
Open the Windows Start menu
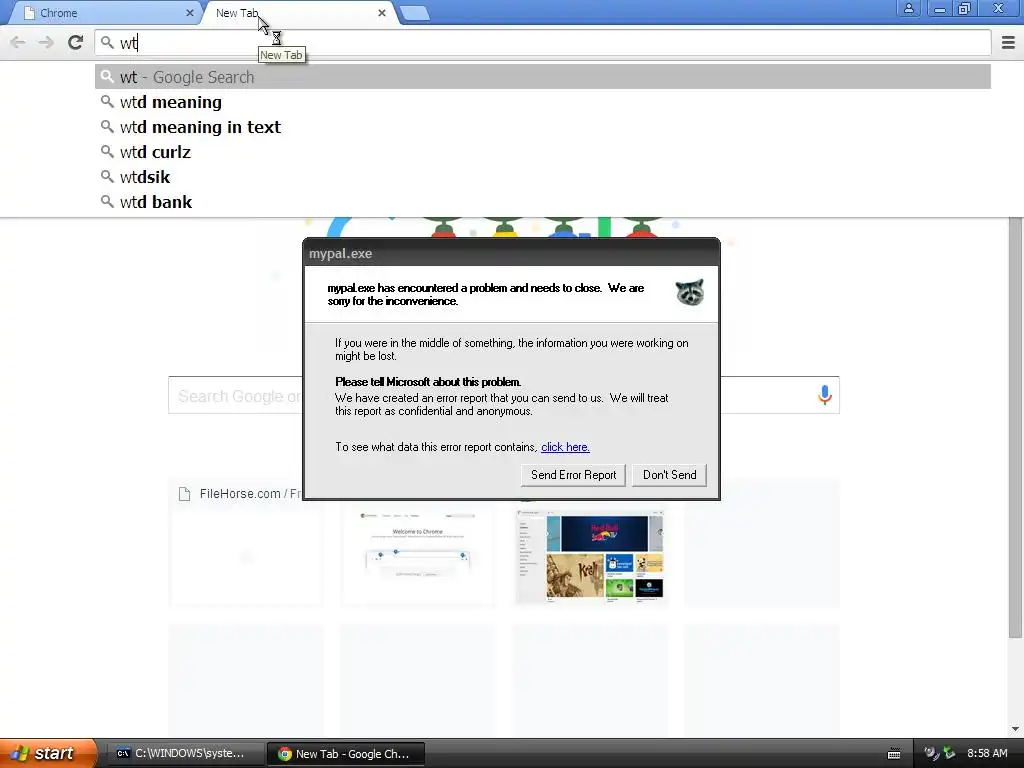47,753
